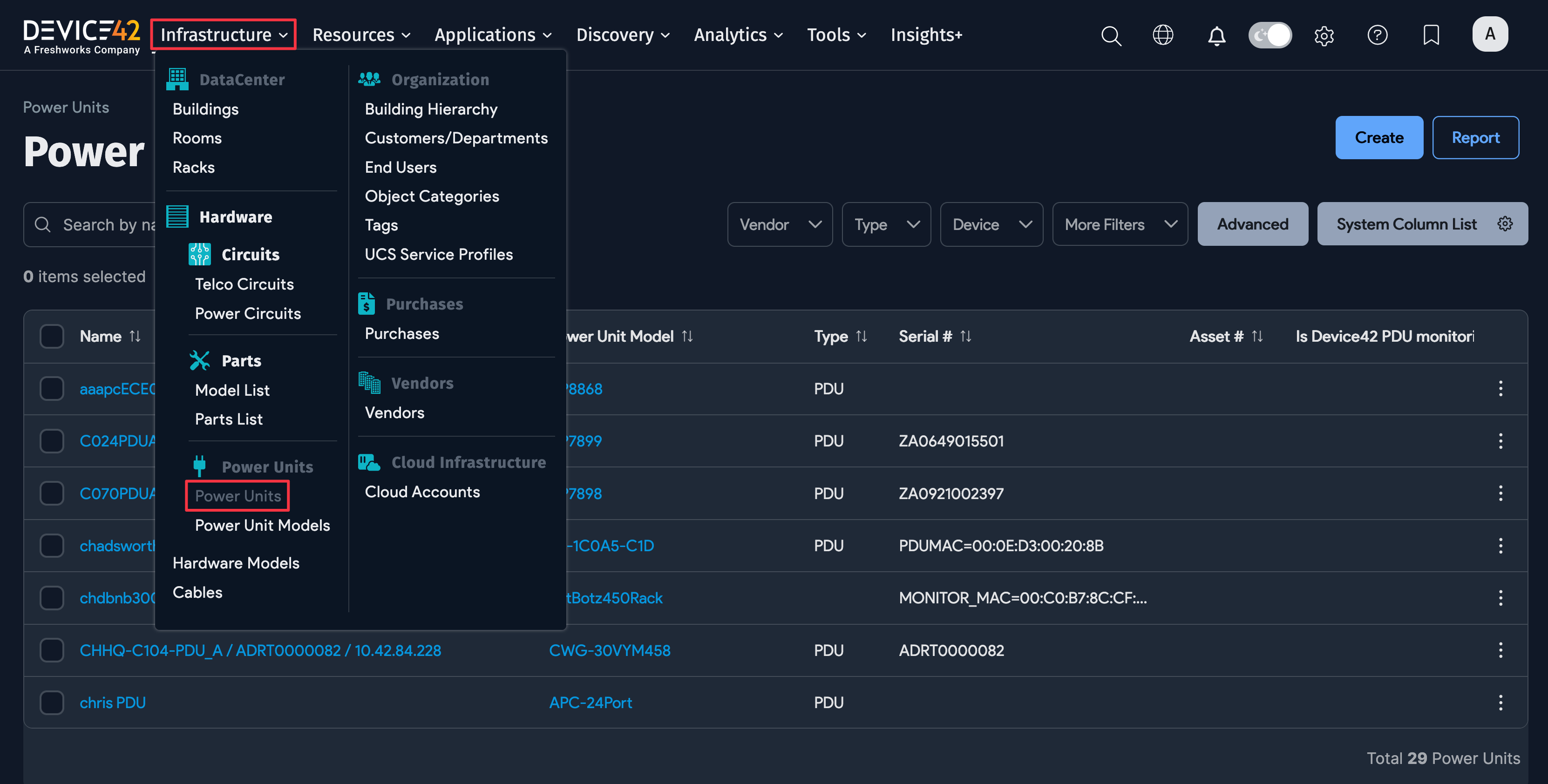Open the Device filter dropdown
The height and width of the screenshot is (784, 1548).
991,224
